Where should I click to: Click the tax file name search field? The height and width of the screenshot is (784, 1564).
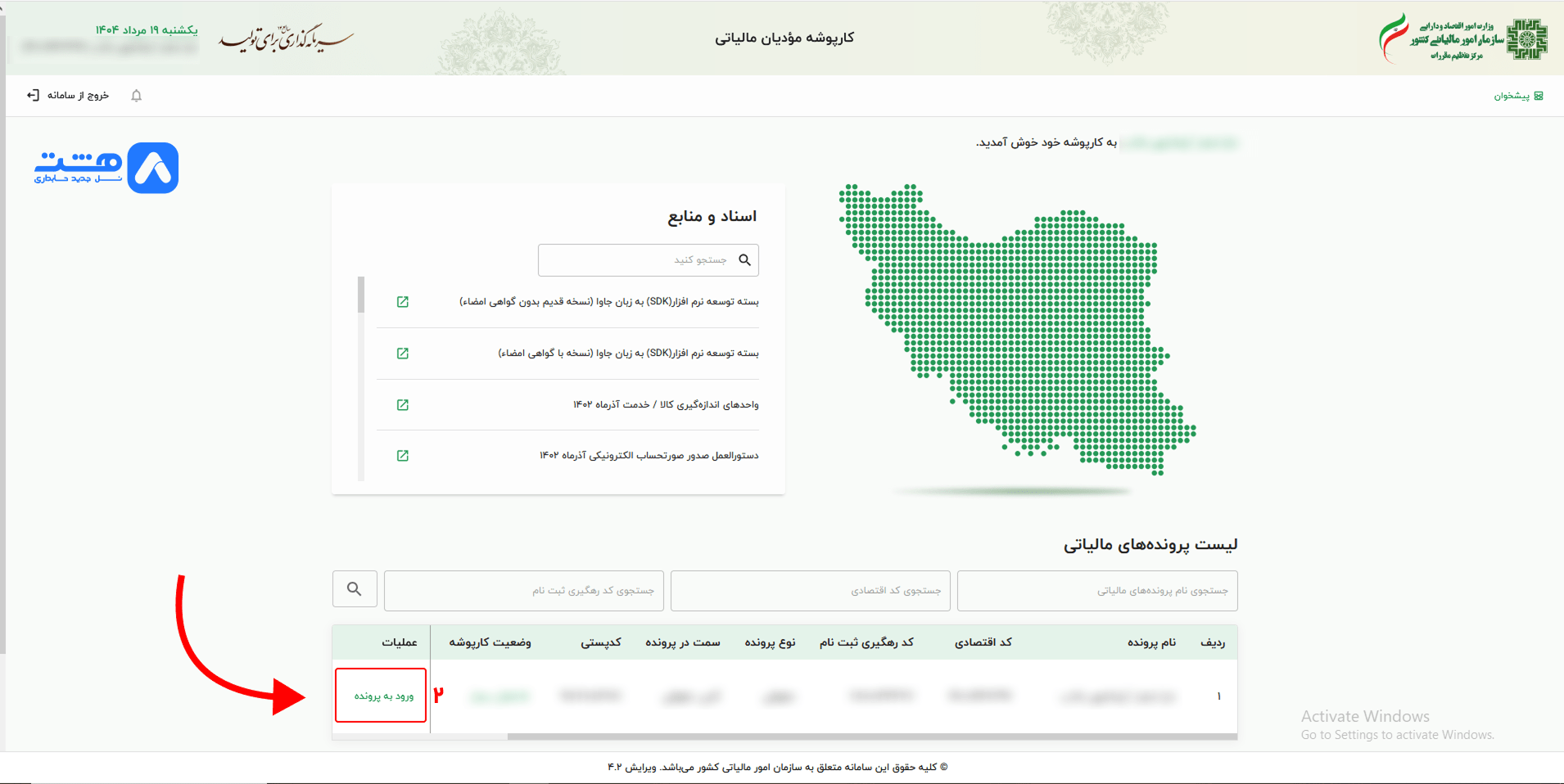tap(1096, 591)
